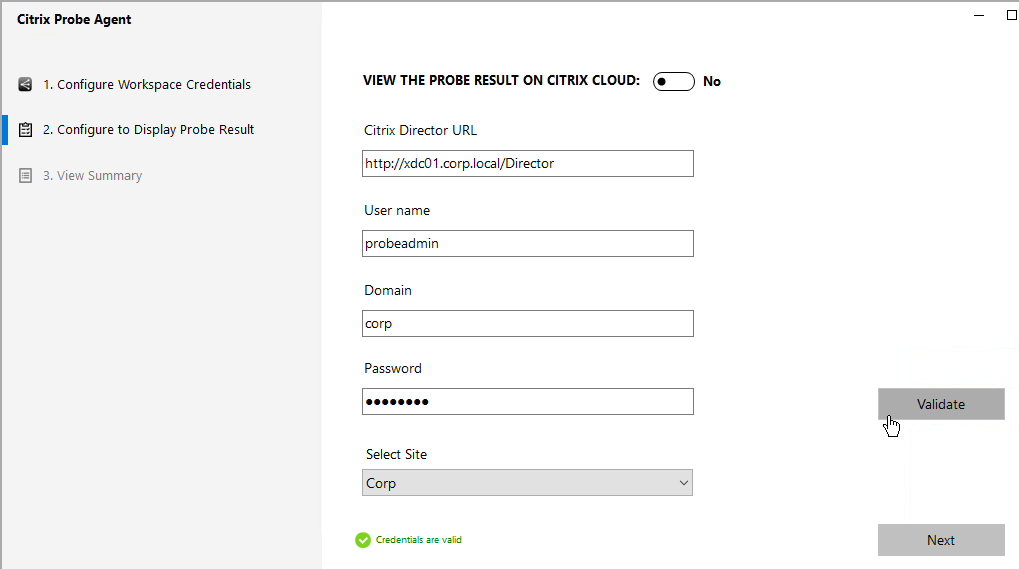Screen dimensions: 1019x569
Task: Click the View Summary step icon
Action: pos(25,175)
